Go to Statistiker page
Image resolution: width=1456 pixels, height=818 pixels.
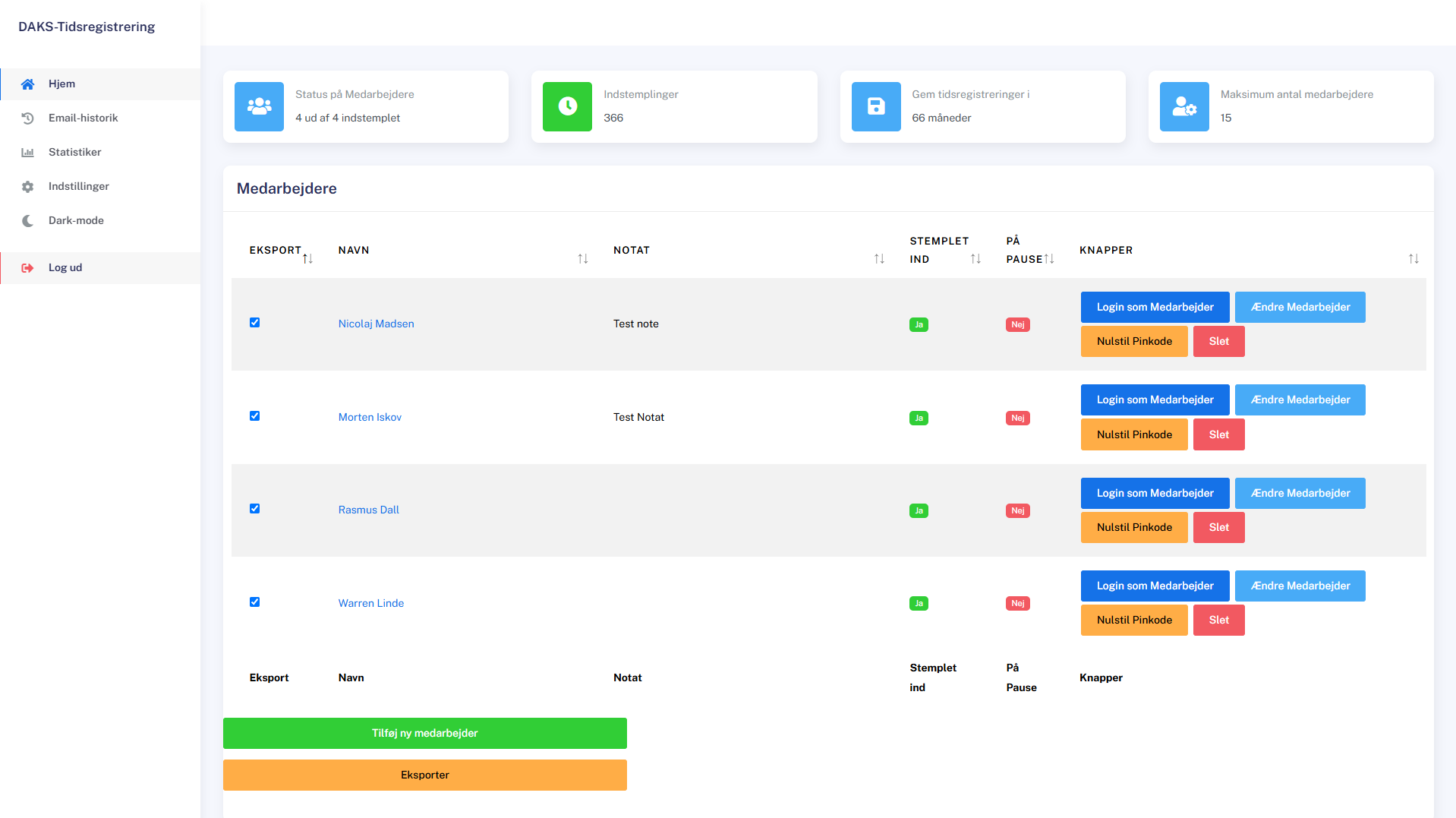(x=100, y=153)
